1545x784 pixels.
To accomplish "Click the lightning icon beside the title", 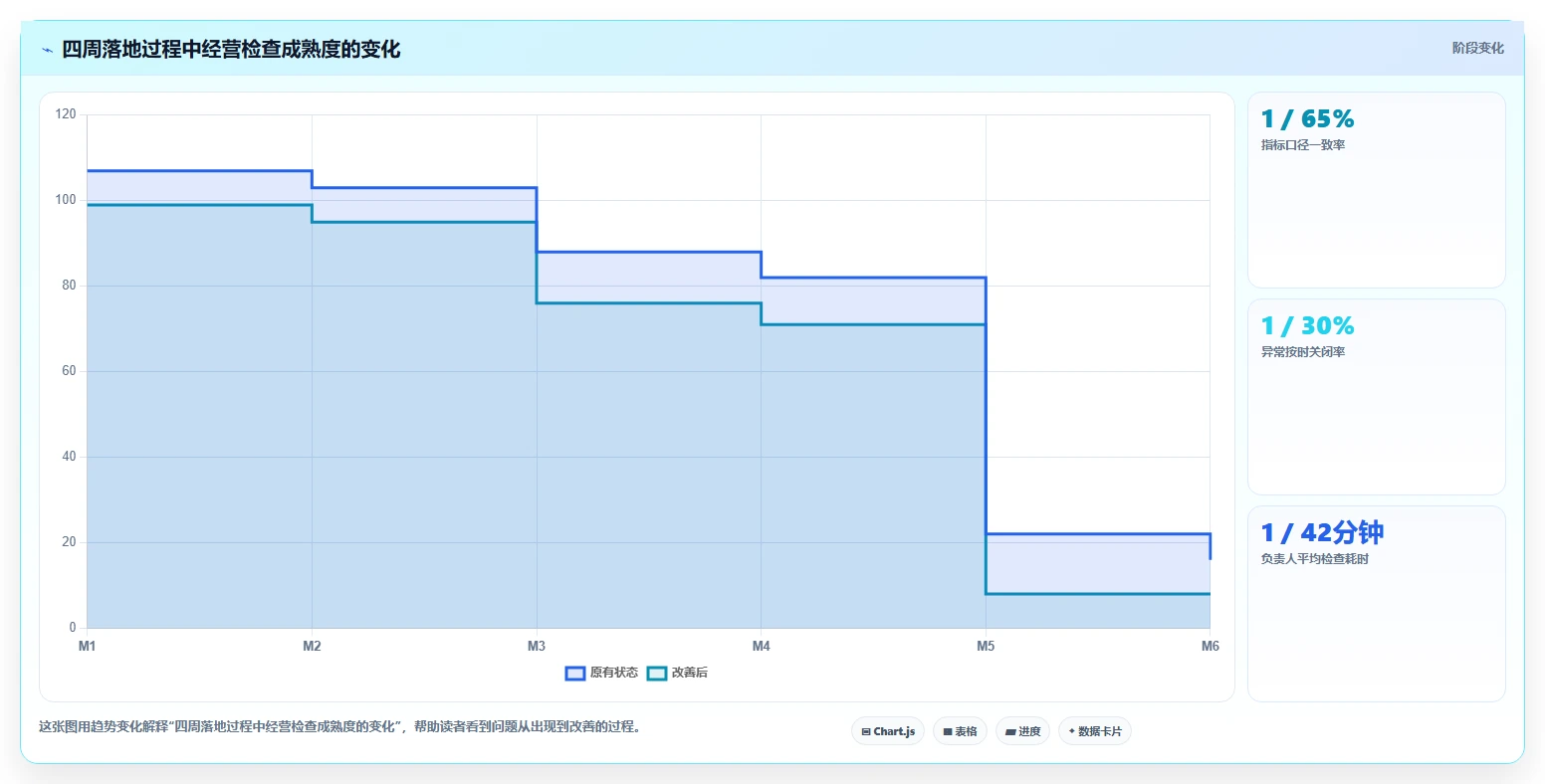I will coord(47,50).
